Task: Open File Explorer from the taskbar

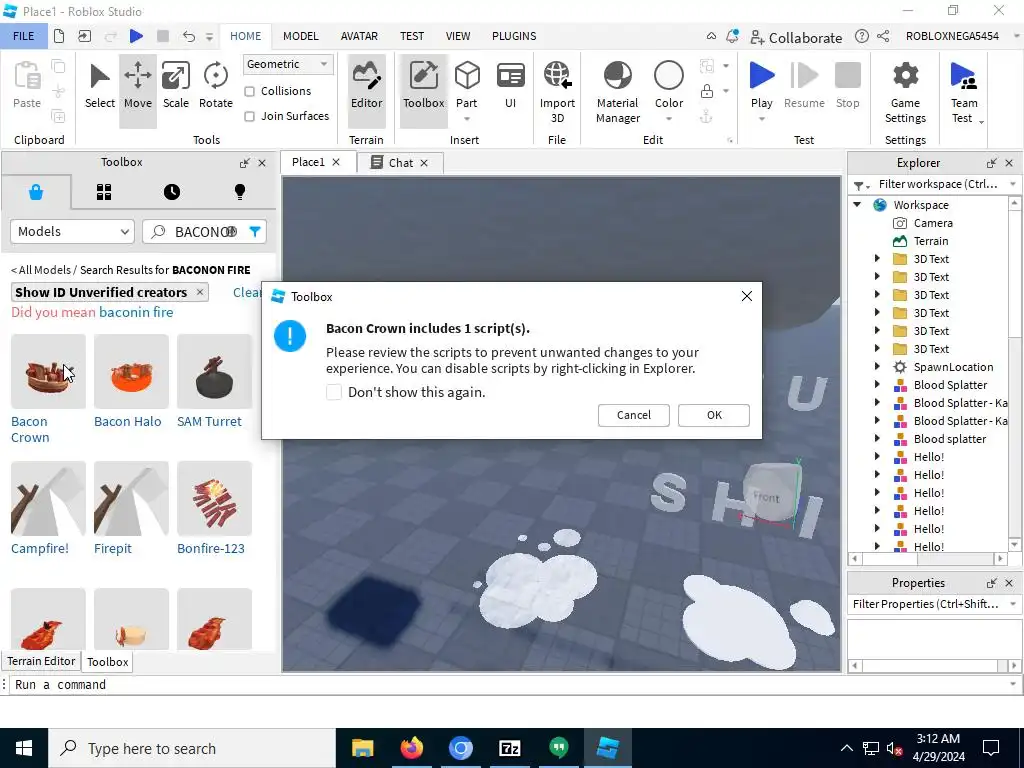Action: tap(362, 748)
